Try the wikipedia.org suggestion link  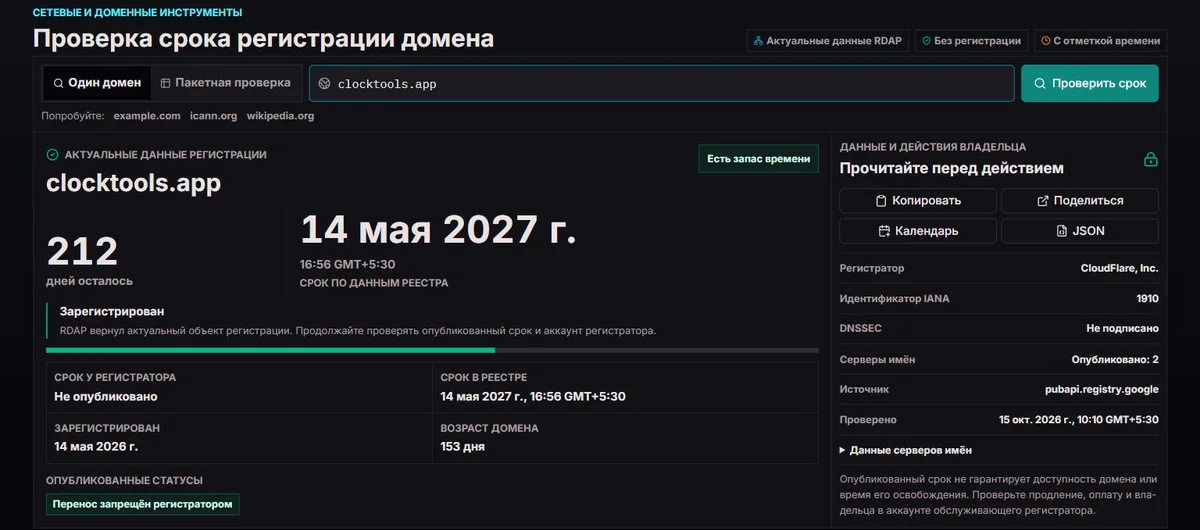tap(281, 116)
